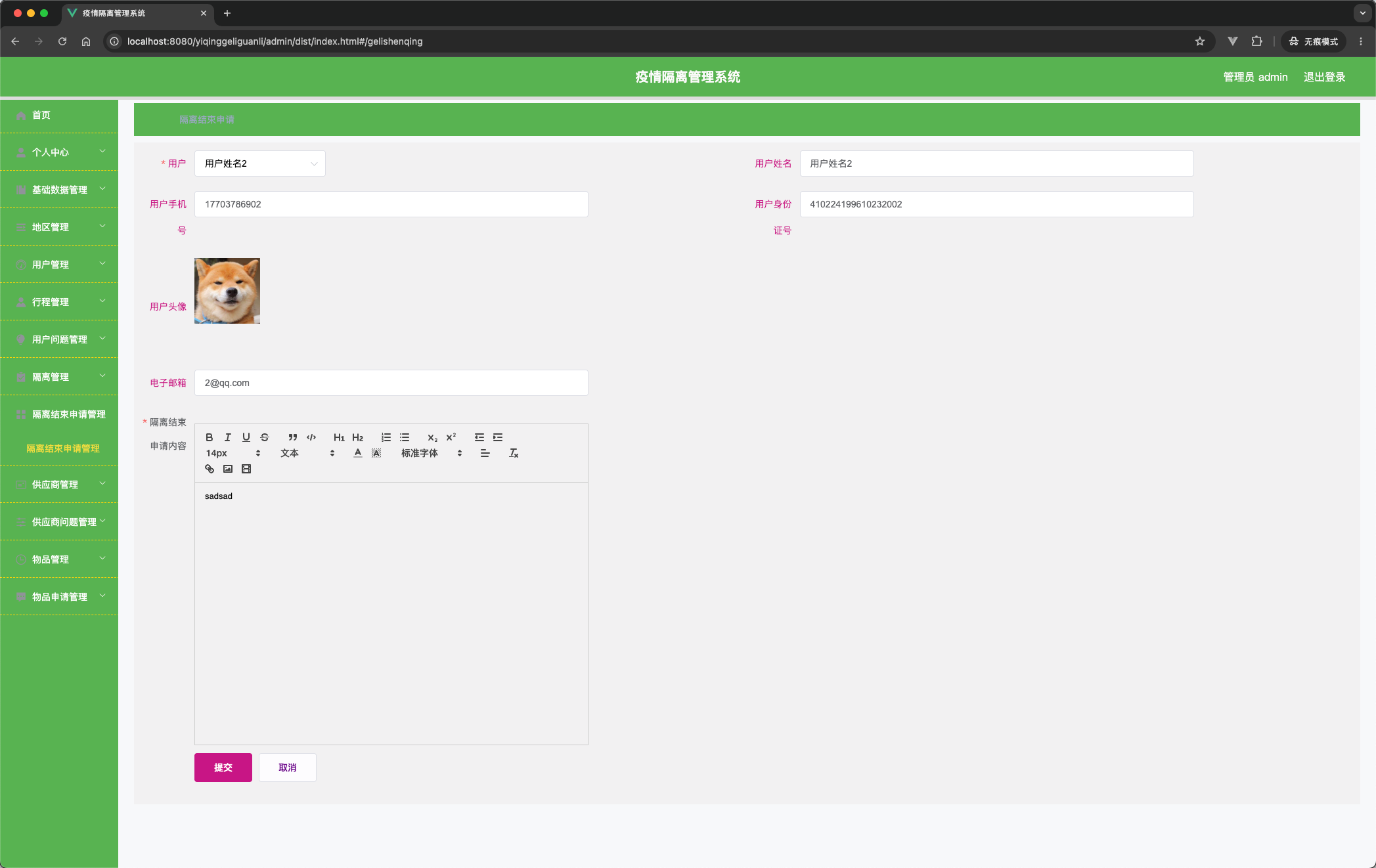Expand the 行程管理 sidebar menu

pos(59,302)
